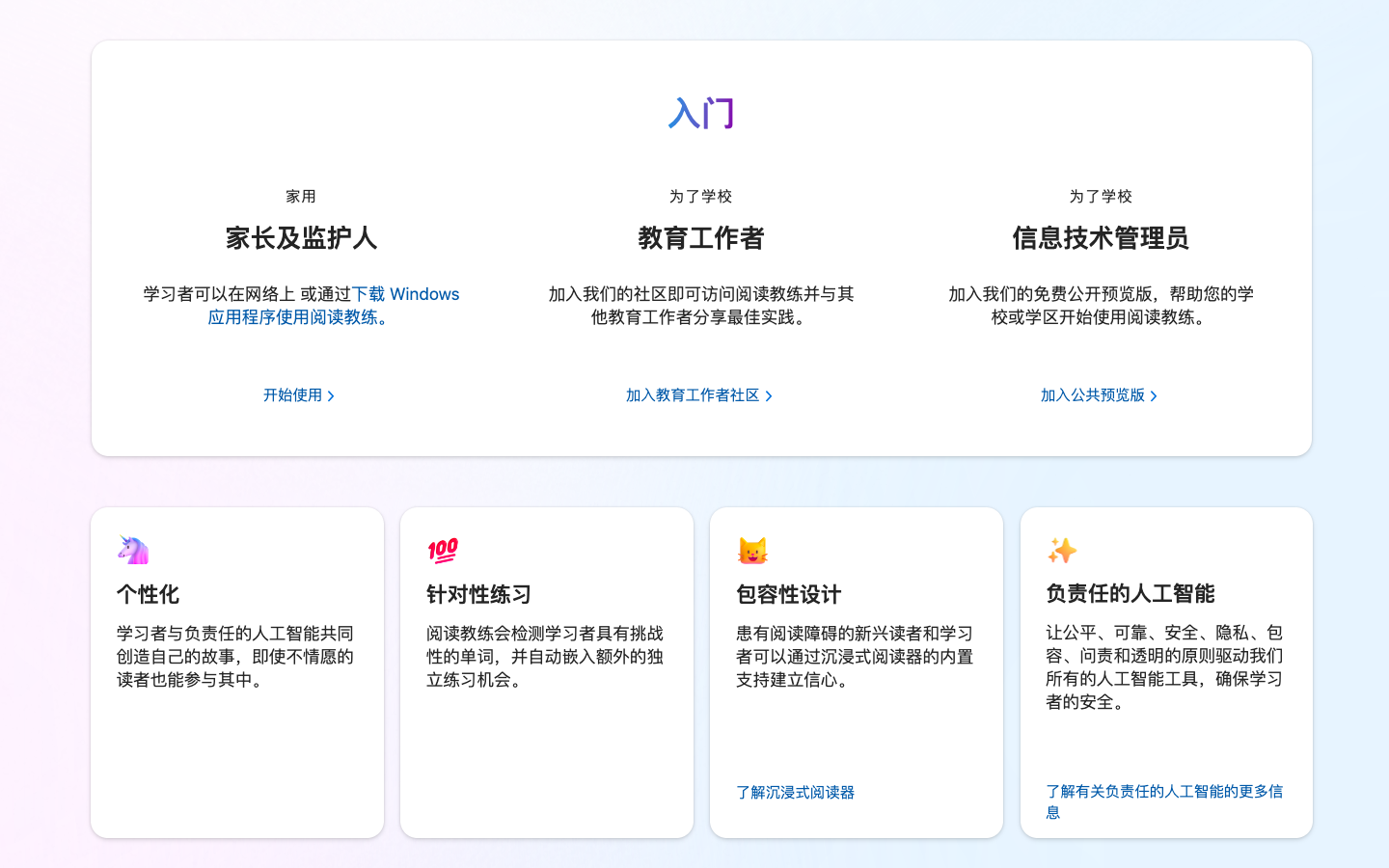Click the sparkles icon on 负责任的人工智能 card
1389x868 pixels.
click(x=1062, y=549)
